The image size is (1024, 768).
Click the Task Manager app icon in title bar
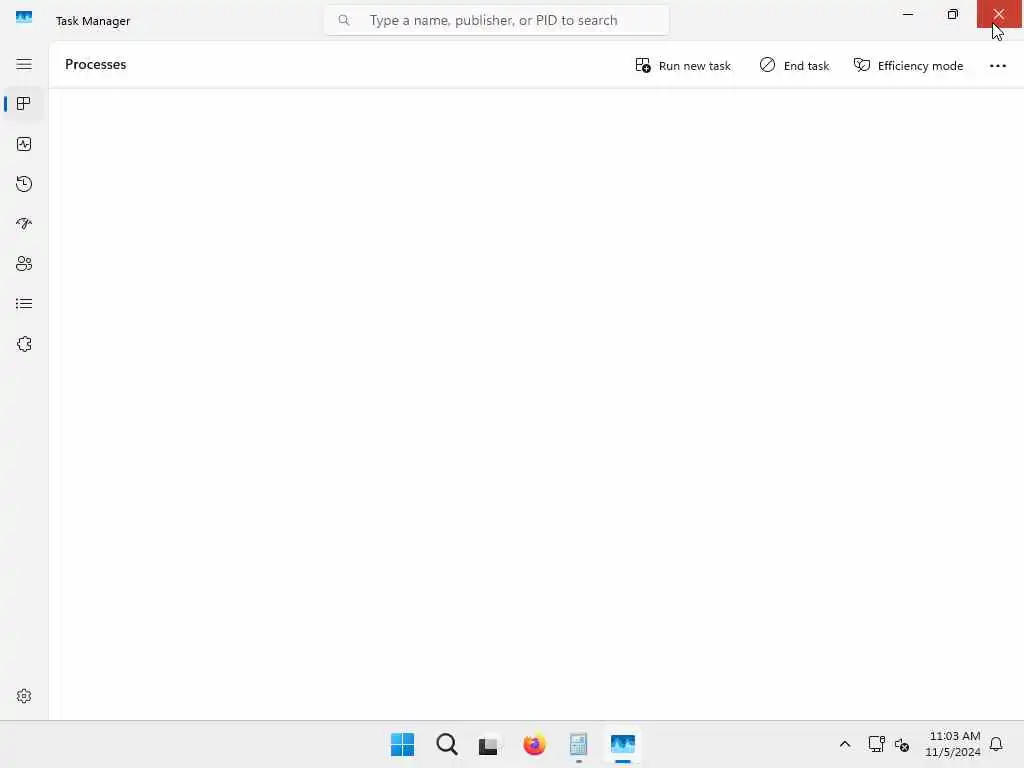coord(24,17)
